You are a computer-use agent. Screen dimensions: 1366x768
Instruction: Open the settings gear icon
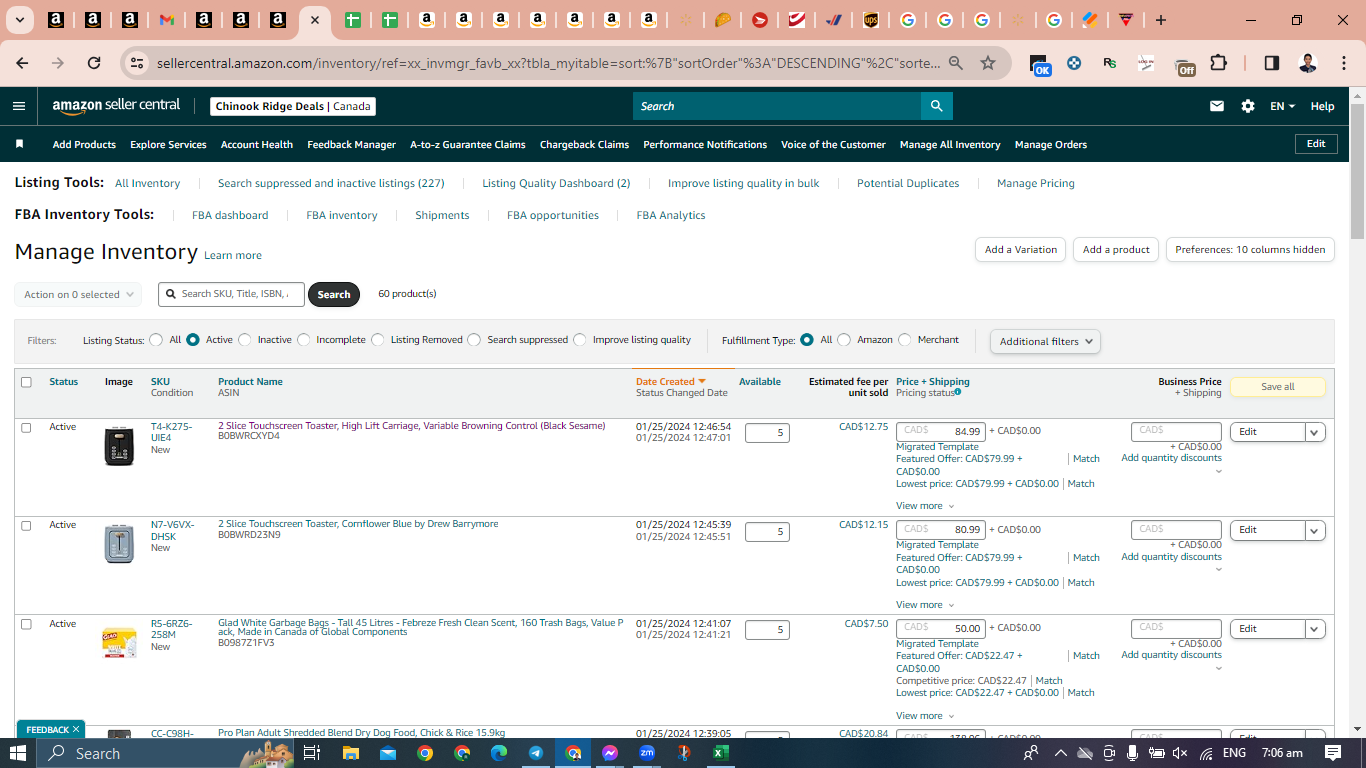coord(1248,106)
